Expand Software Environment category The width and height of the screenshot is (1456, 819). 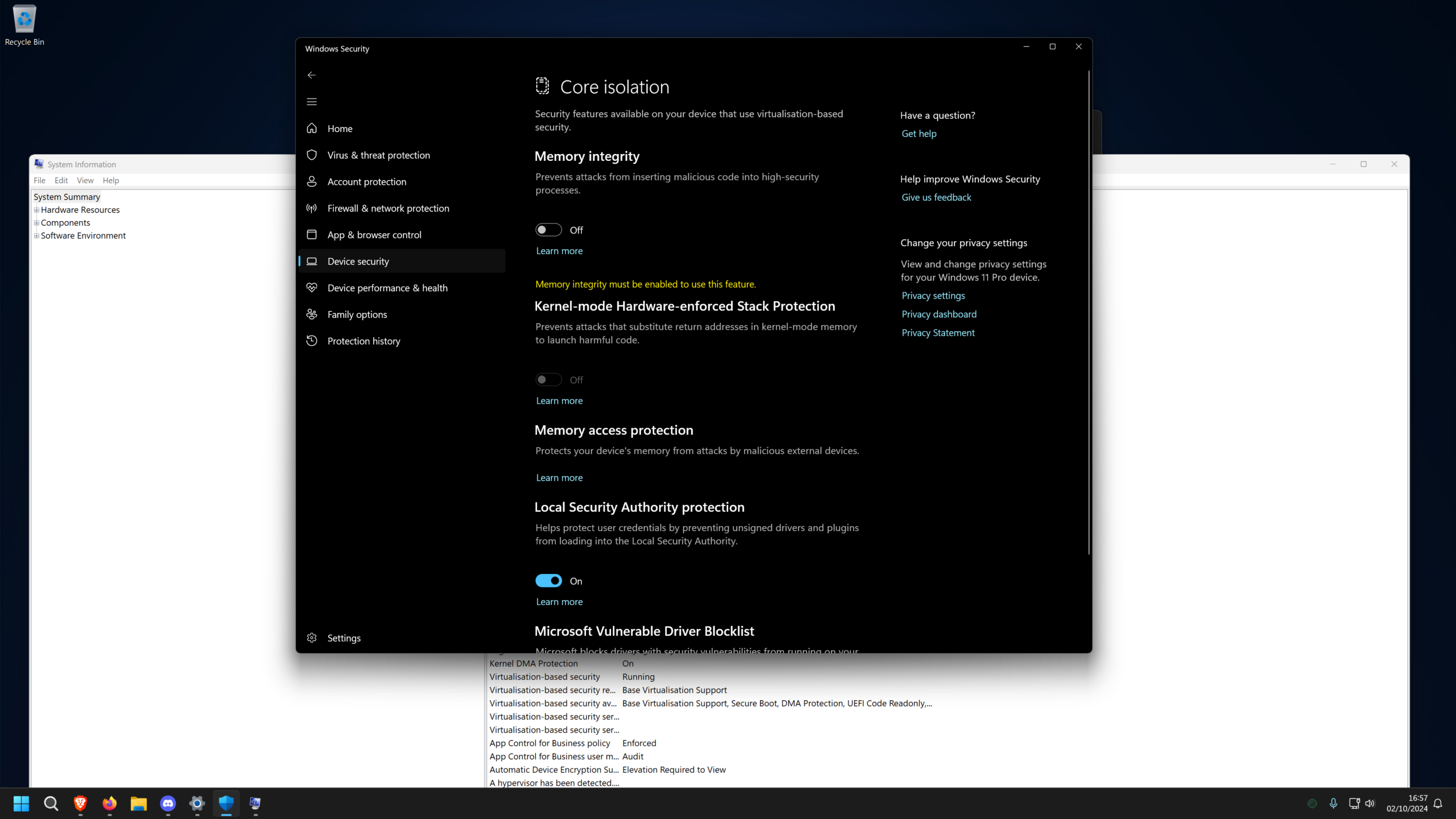(36, 235)
